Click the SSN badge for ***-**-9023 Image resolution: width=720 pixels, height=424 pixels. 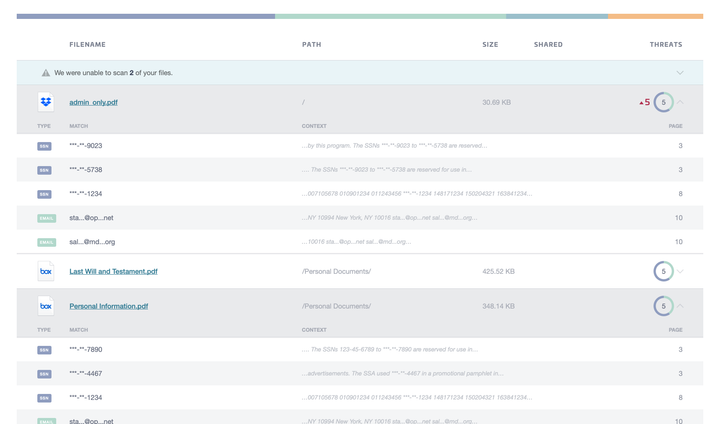[x=44, y=146]
